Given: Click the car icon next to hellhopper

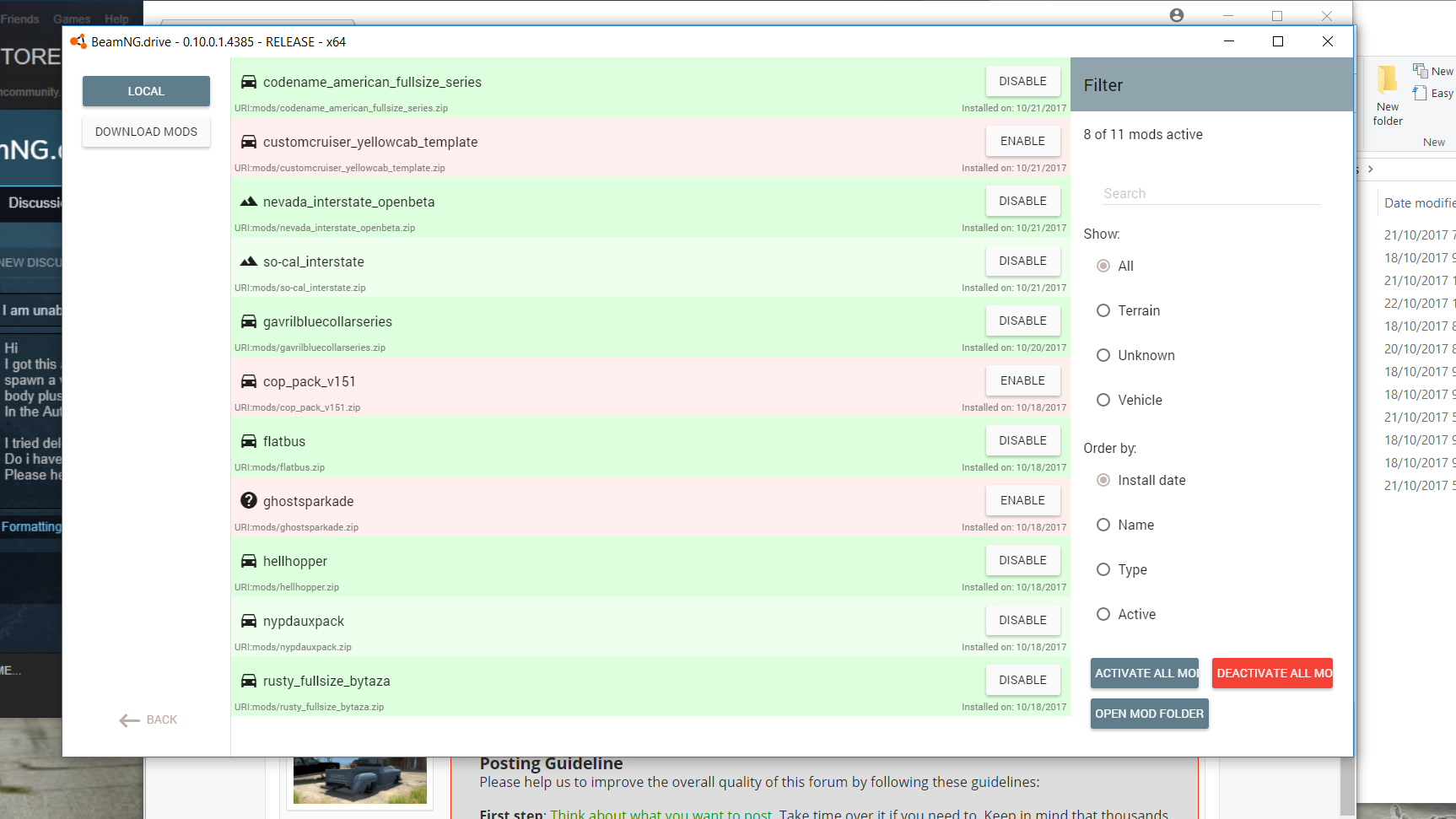Looking at the screenshot, I should tap(249, 561).
